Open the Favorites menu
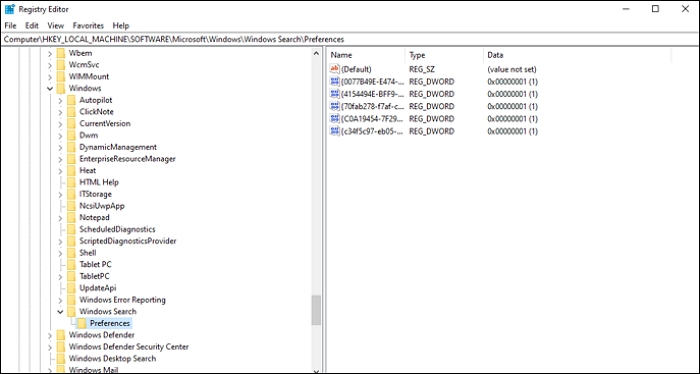 (x=88, y=25)
